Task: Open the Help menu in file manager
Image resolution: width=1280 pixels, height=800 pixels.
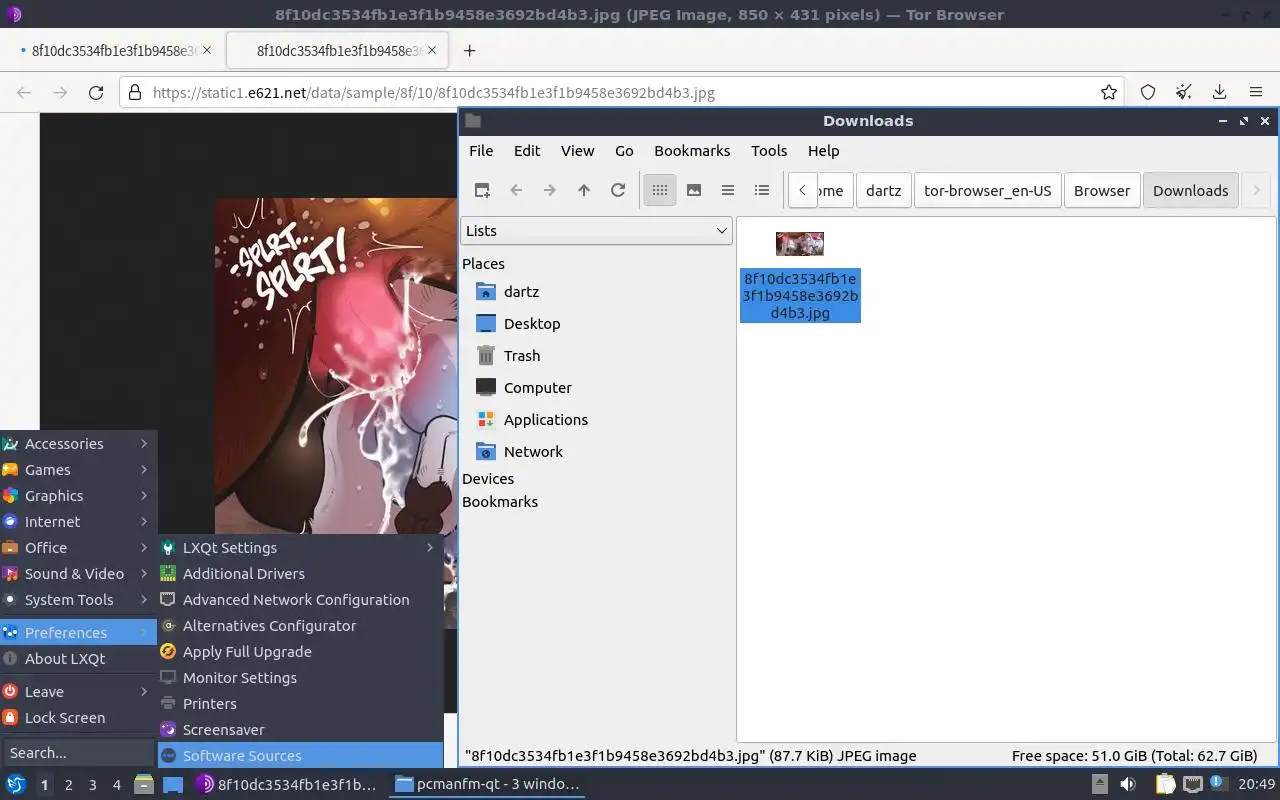Action: coord(823,151)
